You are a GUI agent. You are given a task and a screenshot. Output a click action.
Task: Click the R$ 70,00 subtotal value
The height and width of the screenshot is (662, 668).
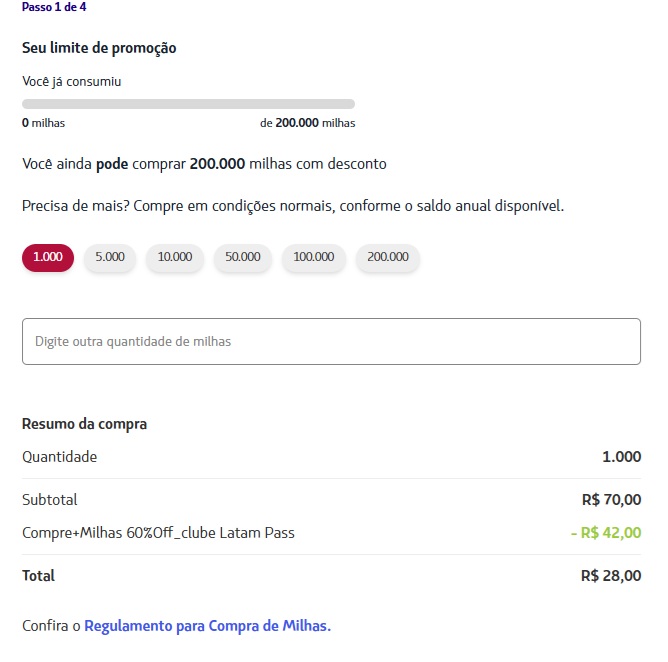pyautogui.click(x=611, y=500)
